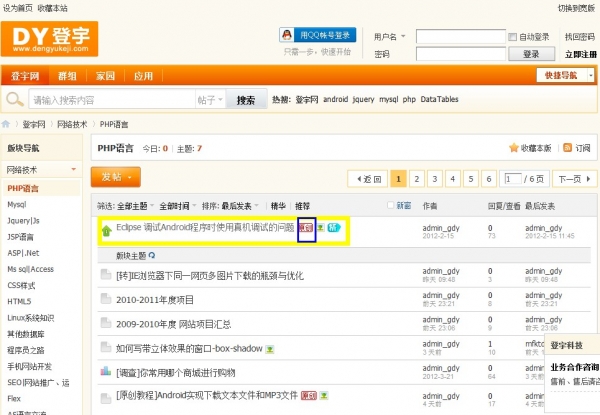Click 网络技术 in breadcrumb
The height and width of the screenshot is (415, 600).
point(72,124)
